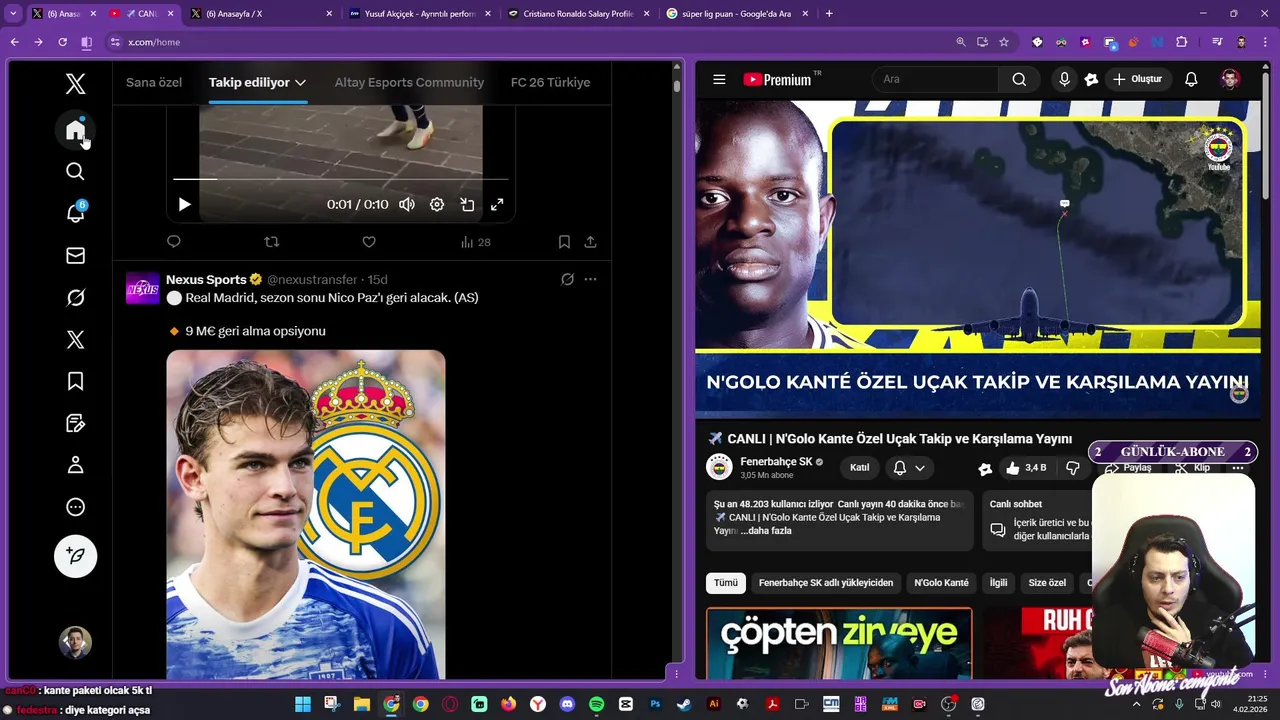Viewport: 1280px width, 720px height.
Task: Open More circle menu in X sidebar
Action: click(75, 507)
